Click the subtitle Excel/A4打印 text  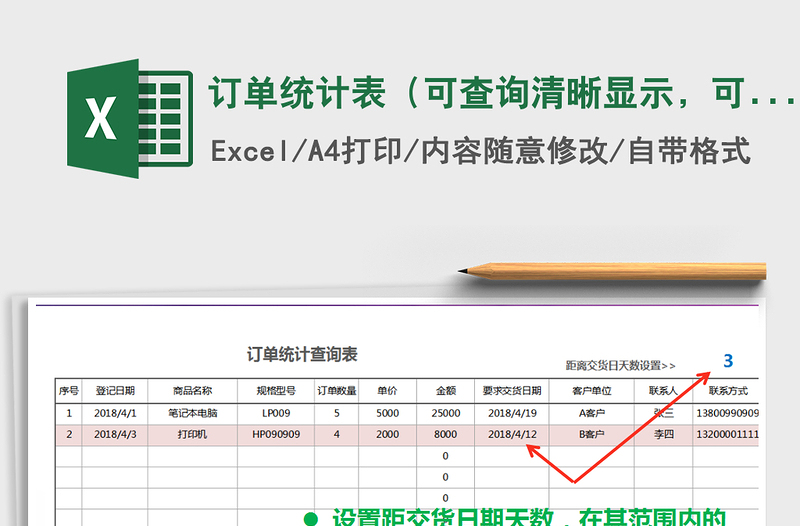[x=480, y=151]
